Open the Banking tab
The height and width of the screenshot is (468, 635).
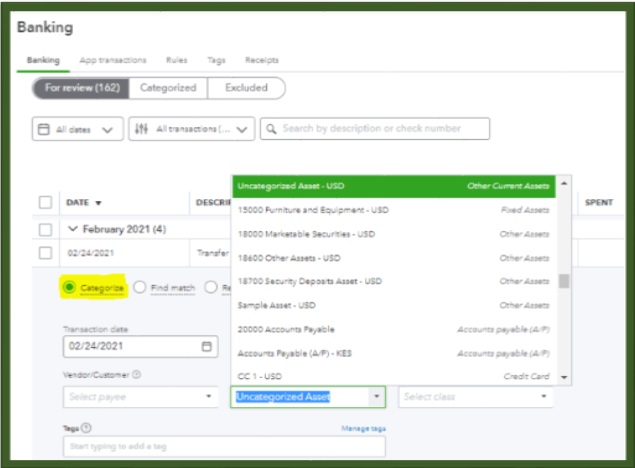pos(43,60)
